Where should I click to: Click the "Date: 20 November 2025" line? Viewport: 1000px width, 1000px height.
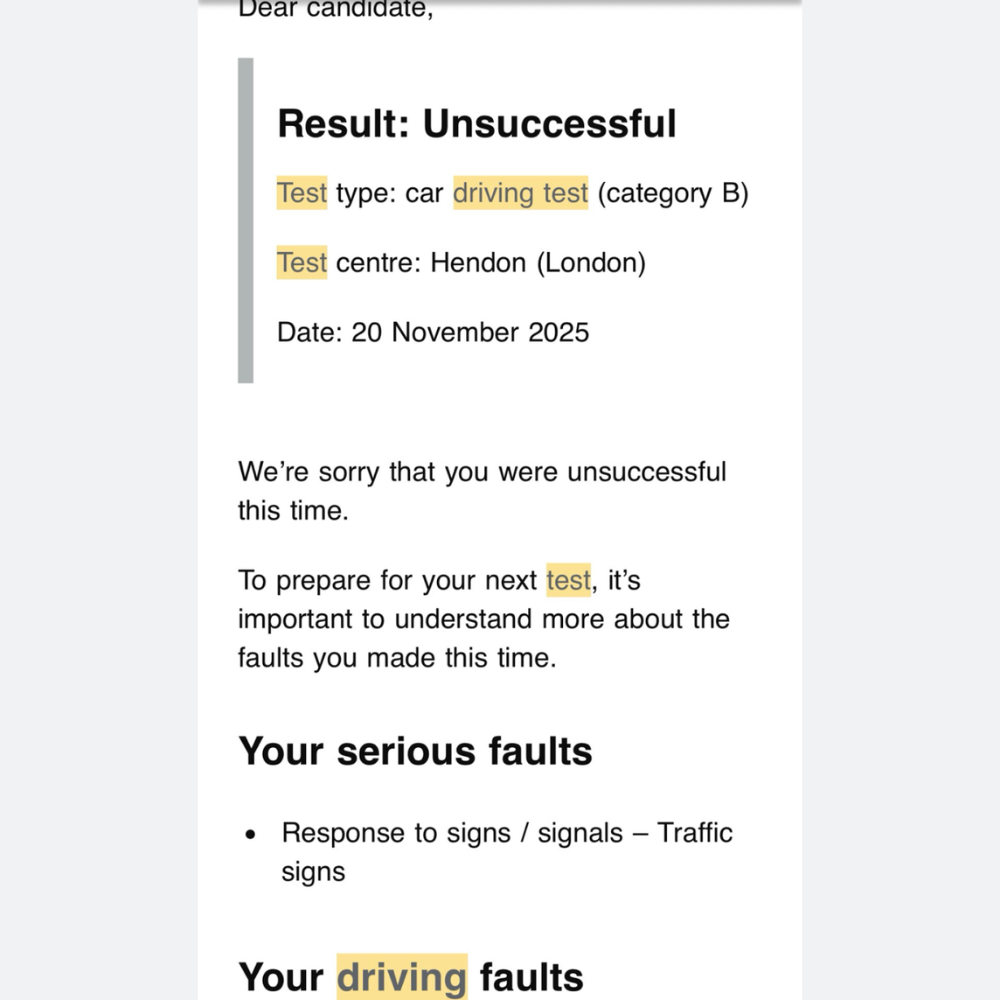pos(433,332)
